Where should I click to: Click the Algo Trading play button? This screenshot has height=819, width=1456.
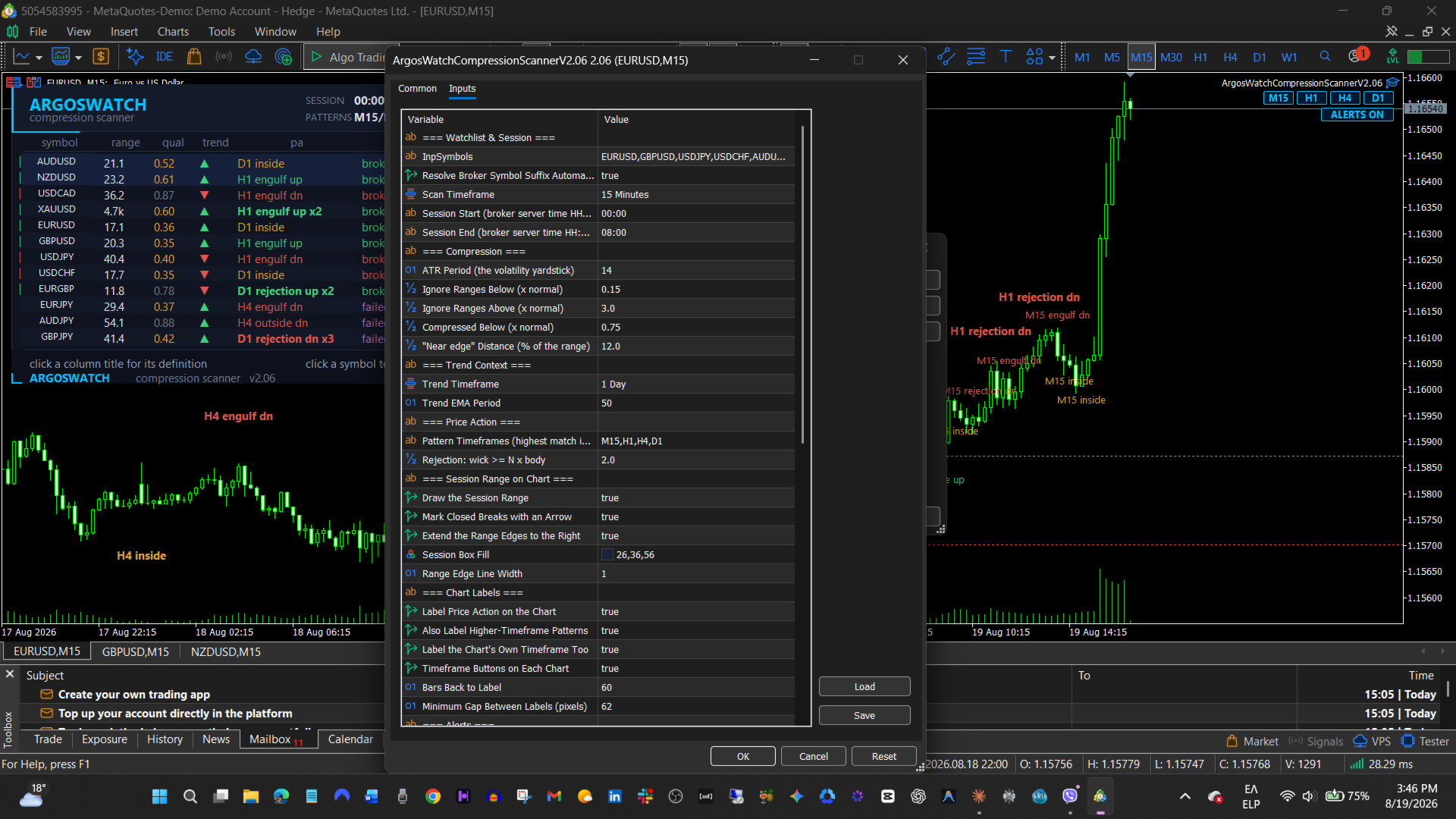click(x=316, y=57)
